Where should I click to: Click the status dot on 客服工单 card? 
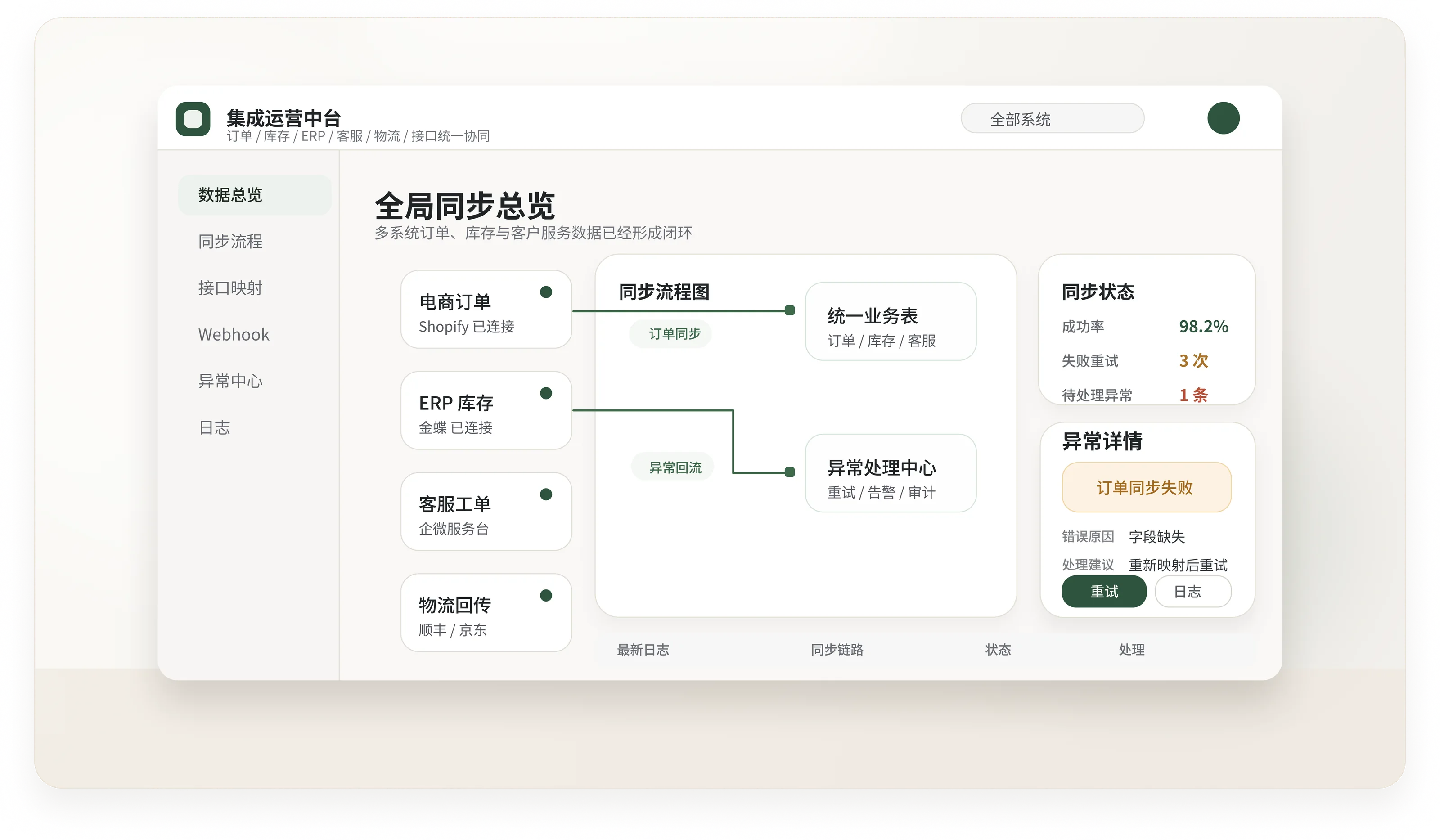[x=547, y=494]
